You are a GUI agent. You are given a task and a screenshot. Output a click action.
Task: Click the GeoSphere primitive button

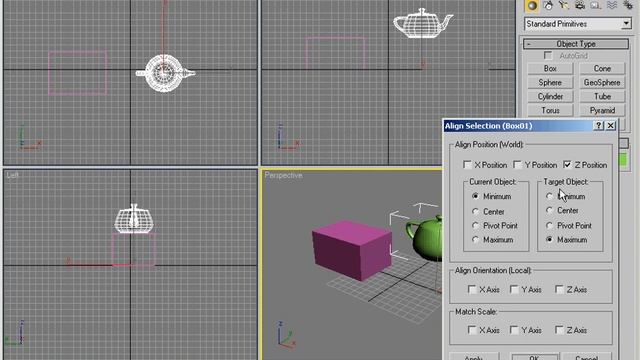[x=602, y=82]
